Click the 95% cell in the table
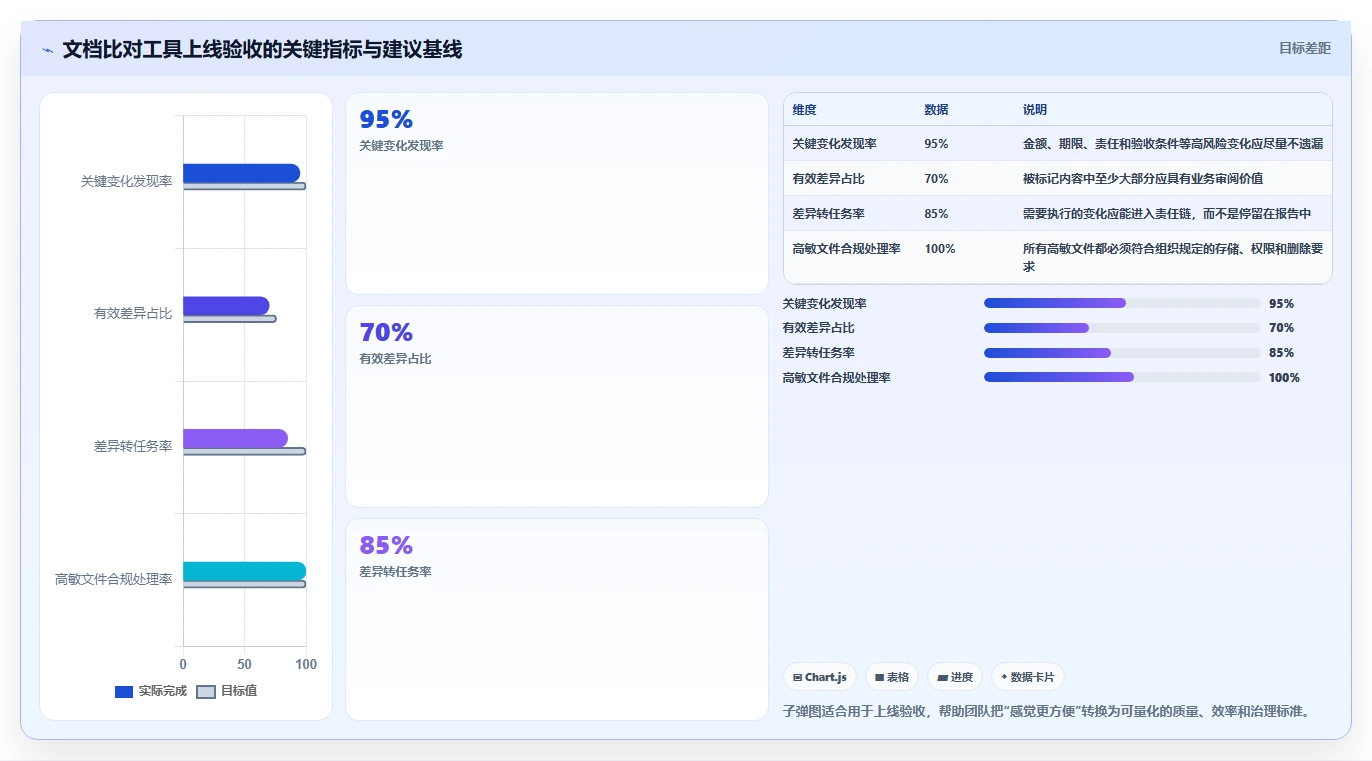 (936, 144)
